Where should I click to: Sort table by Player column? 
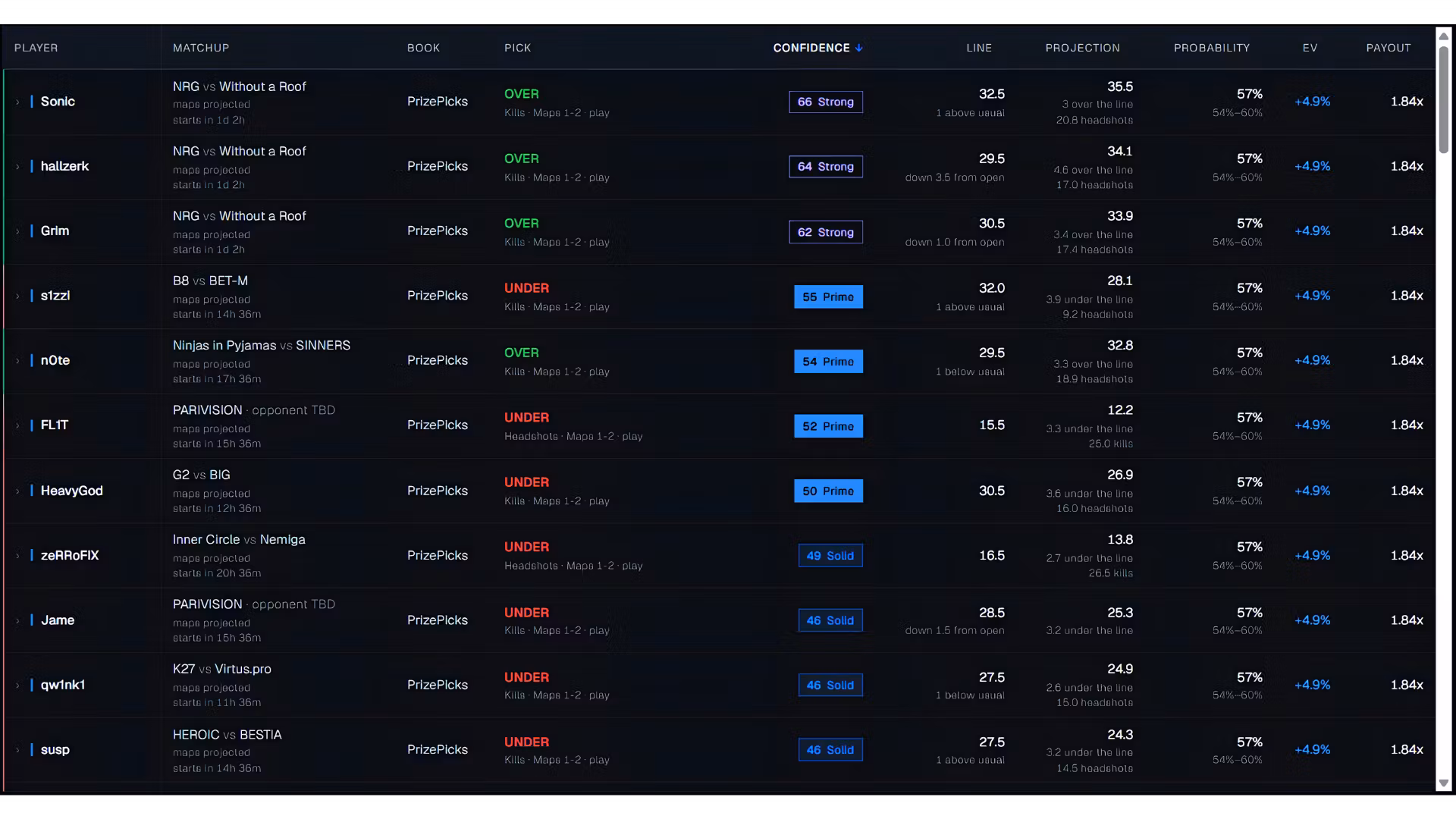pyautogui.click(x=36, y=48)
